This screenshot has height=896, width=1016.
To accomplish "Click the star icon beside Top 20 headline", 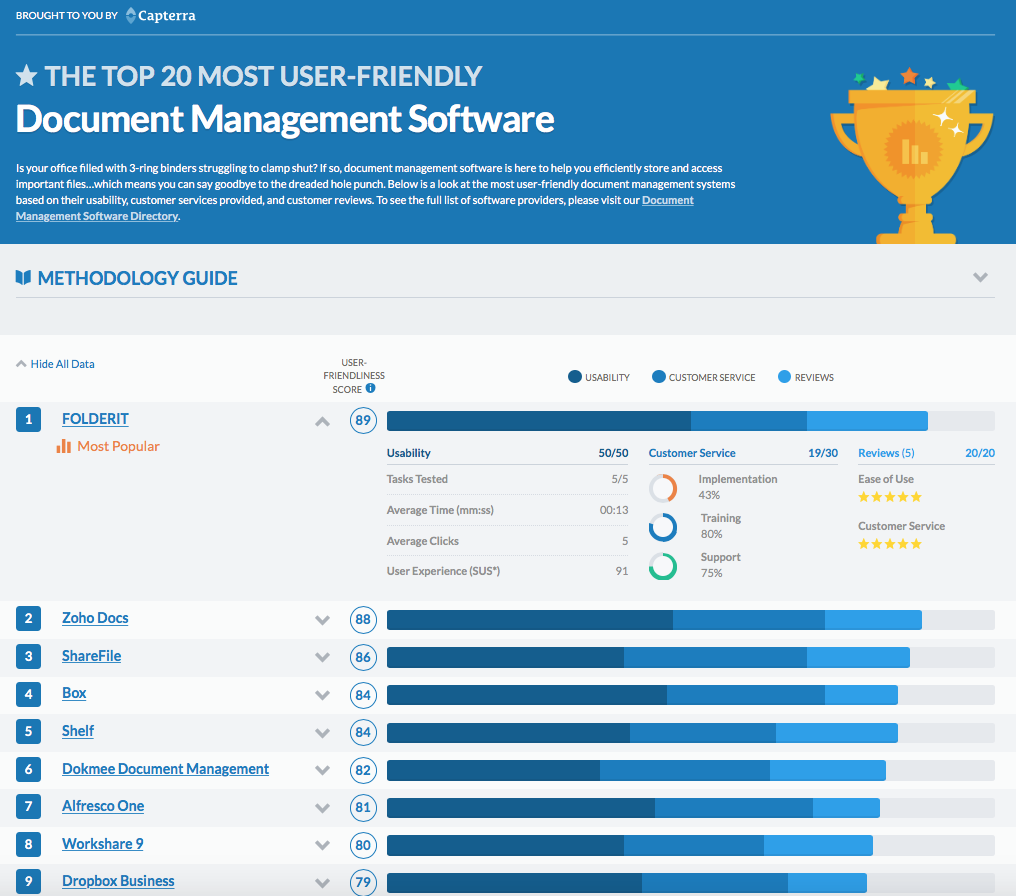I will (x=27, y=76).
